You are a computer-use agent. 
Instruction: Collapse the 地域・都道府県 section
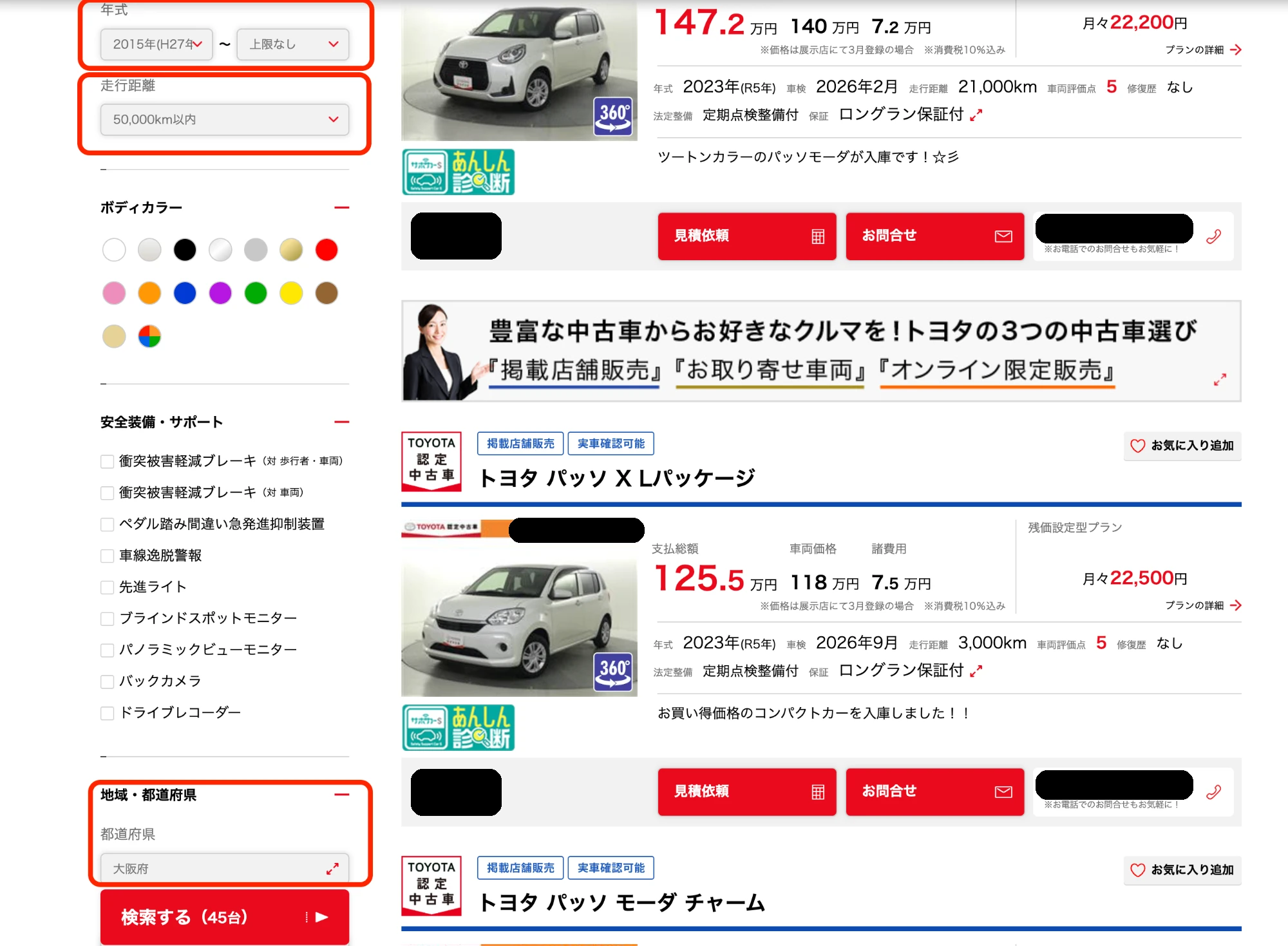click(342, 794)
